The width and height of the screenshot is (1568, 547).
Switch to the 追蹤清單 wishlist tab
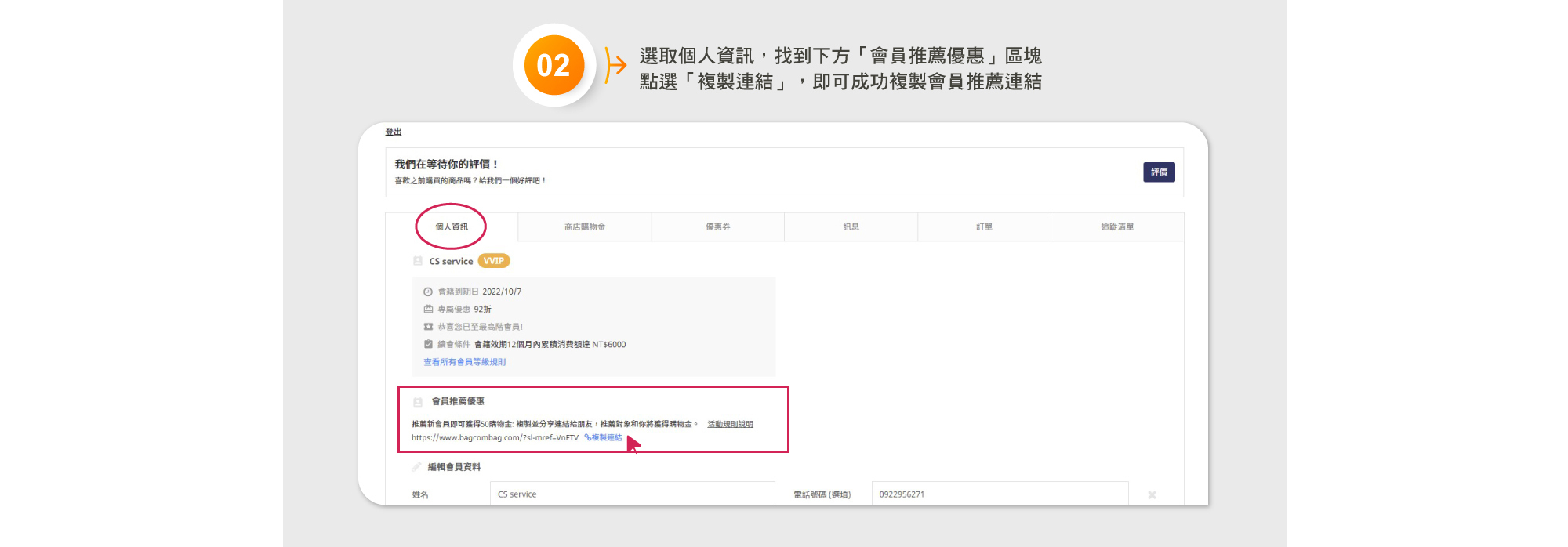point(1116,226)
